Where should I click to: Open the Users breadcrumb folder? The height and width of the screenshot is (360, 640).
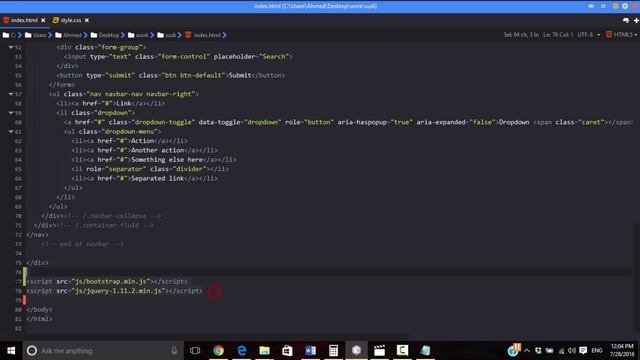pos(36,35)
